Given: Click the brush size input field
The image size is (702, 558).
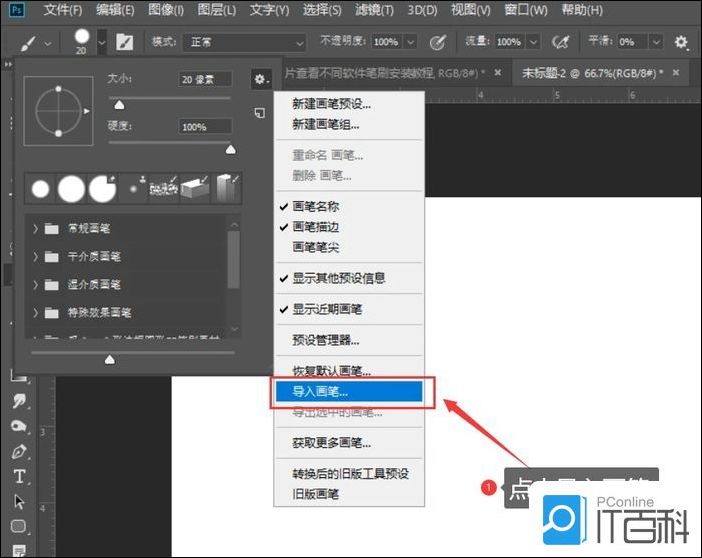Looking at the screenshot, I should pyautogui.click(x=205, y=79).
